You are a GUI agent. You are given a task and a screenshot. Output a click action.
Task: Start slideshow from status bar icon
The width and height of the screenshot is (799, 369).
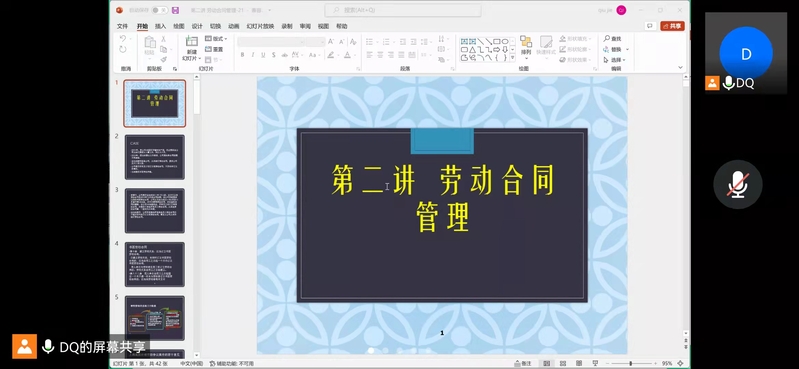click(x=595, y=363)
